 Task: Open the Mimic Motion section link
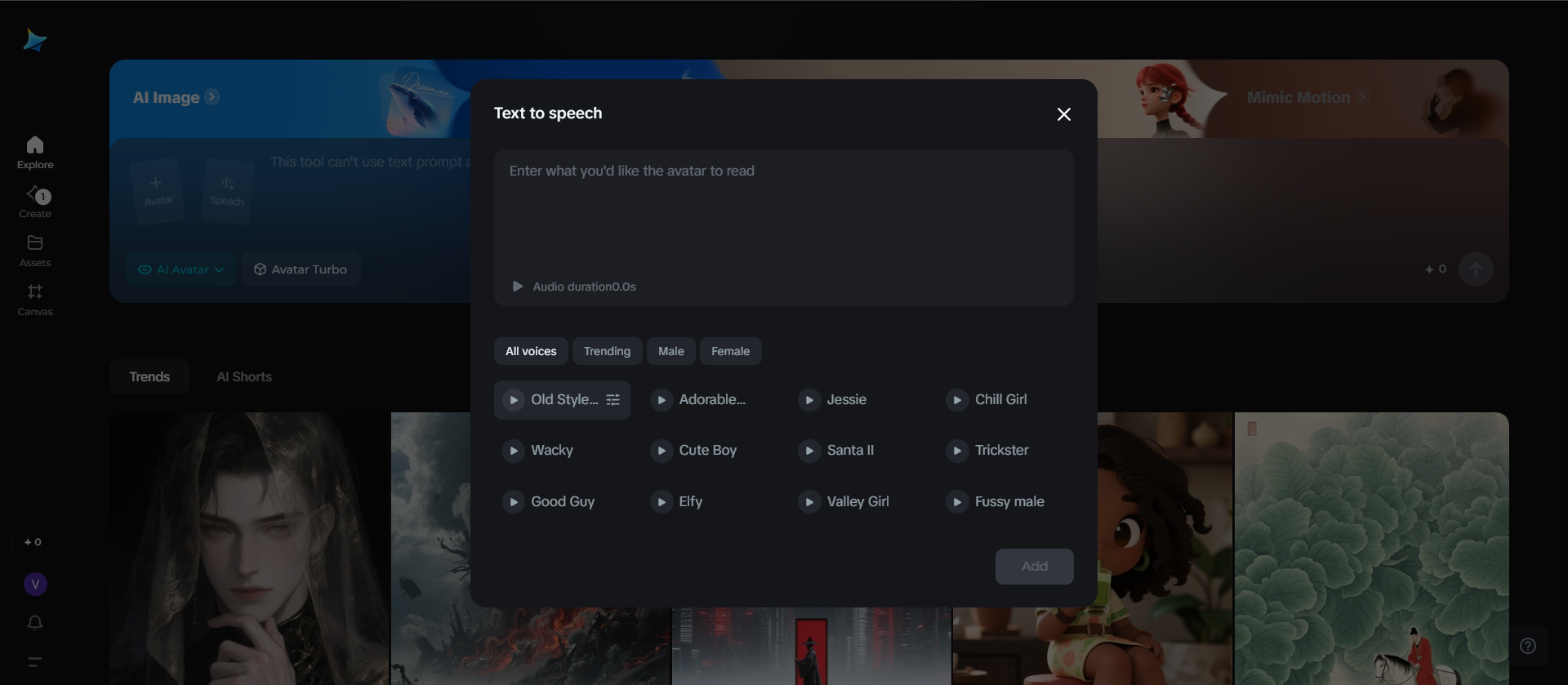[1307, 97]
